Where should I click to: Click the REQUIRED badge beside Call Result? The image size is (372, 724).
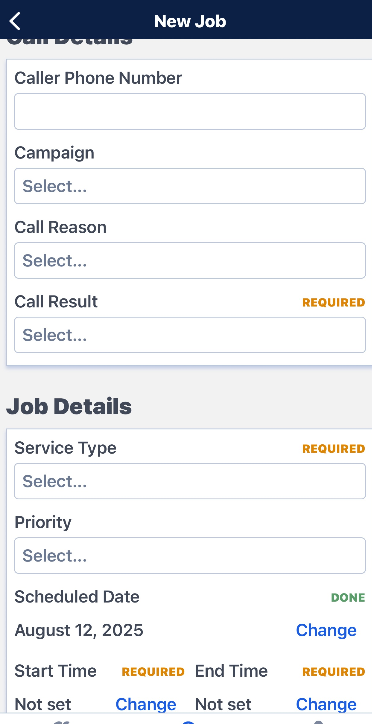[x=334, y=302]
